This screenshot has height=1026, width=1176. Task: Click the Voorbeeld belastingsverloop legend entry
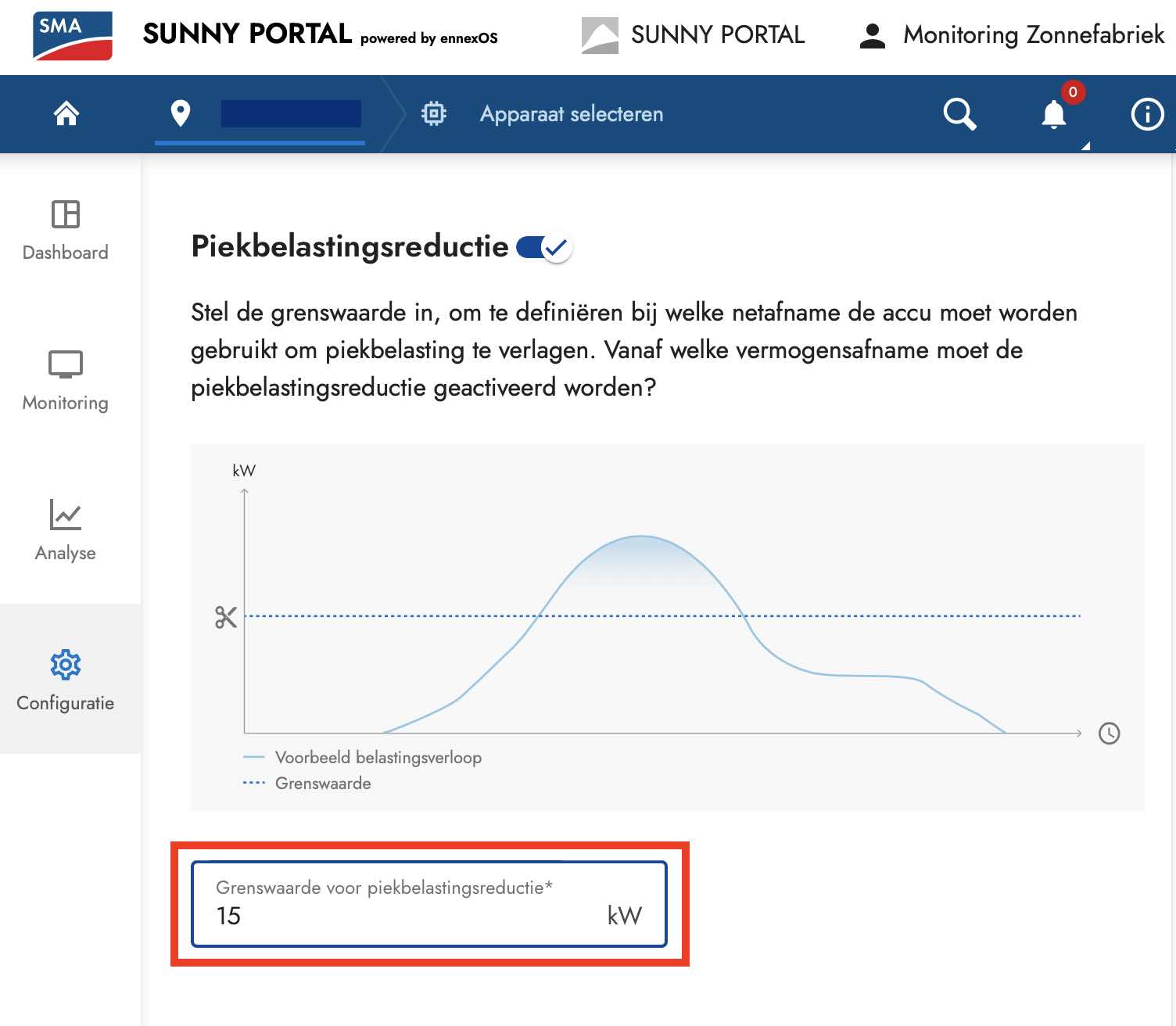tap(378, 757)
